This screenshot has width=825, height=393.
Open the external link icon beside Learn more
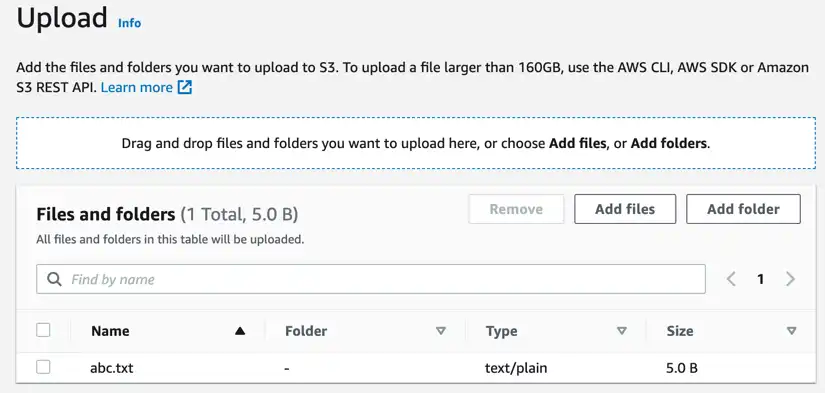(185, 87)
